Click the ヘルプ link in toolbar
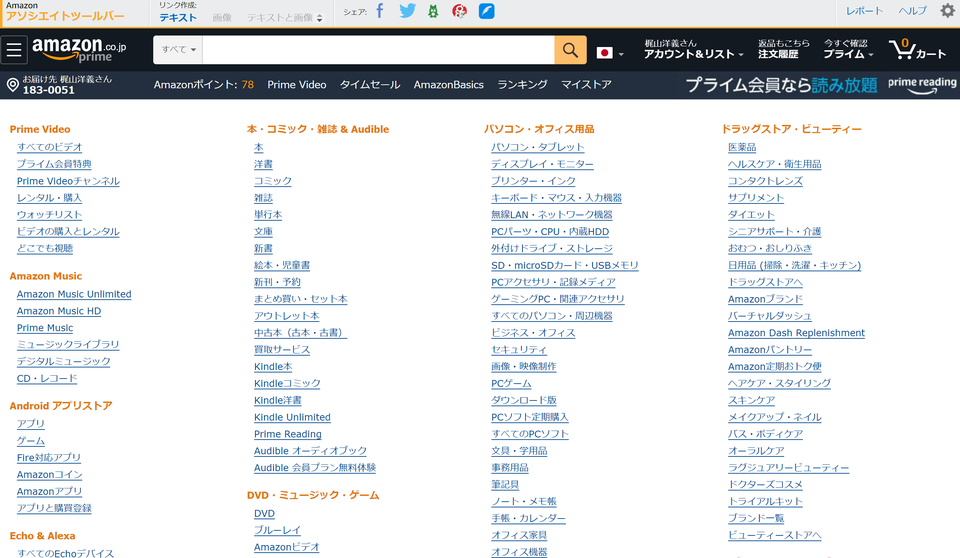The height and width of the screenshot is (558, 960). click(x=912, y=11)
